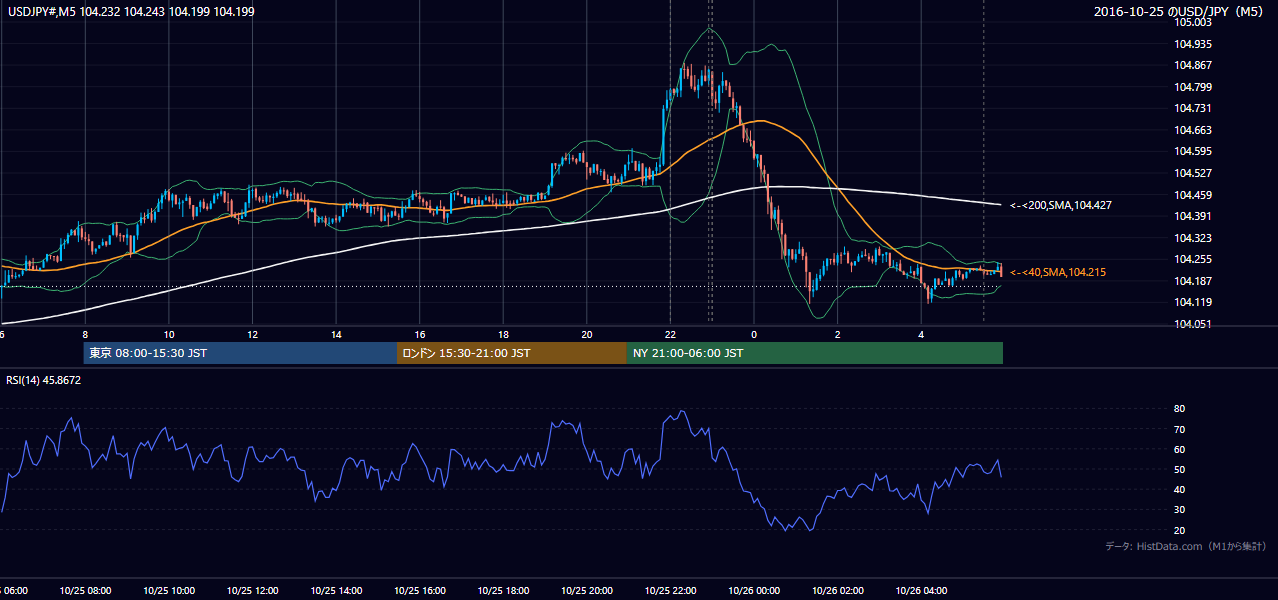Click the 10/25 22:00 date label
The height and width of the screenshot is (600, 1278).
[671, 591]
